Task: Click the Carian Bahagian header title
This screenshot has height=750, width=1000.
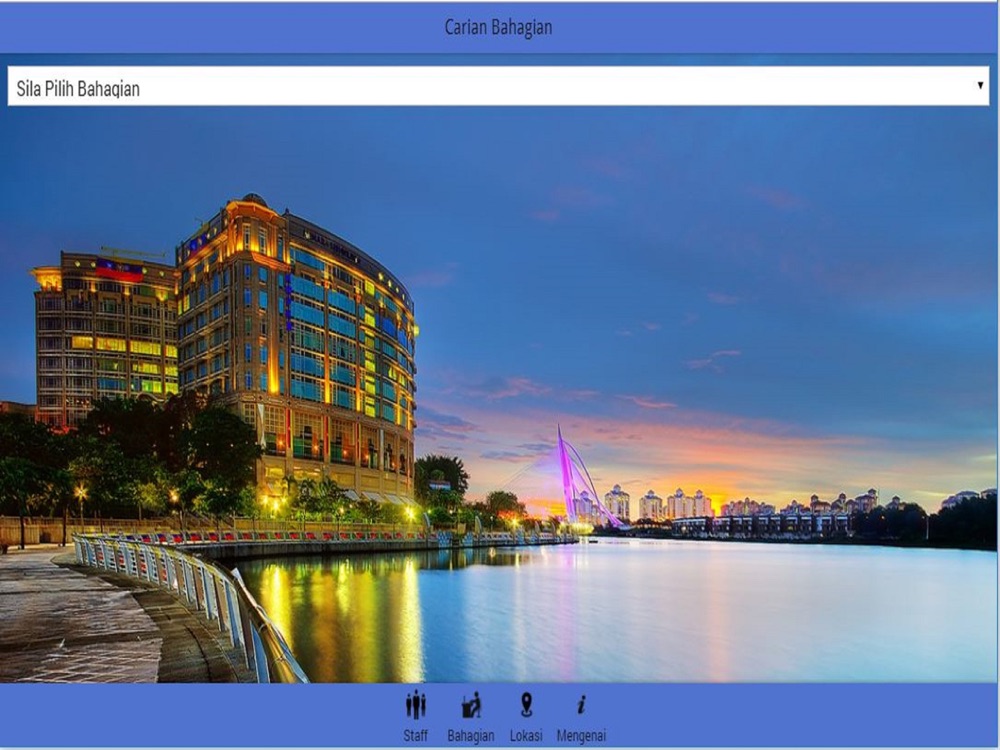Action: pyautogui.click(x=498, y=27)
